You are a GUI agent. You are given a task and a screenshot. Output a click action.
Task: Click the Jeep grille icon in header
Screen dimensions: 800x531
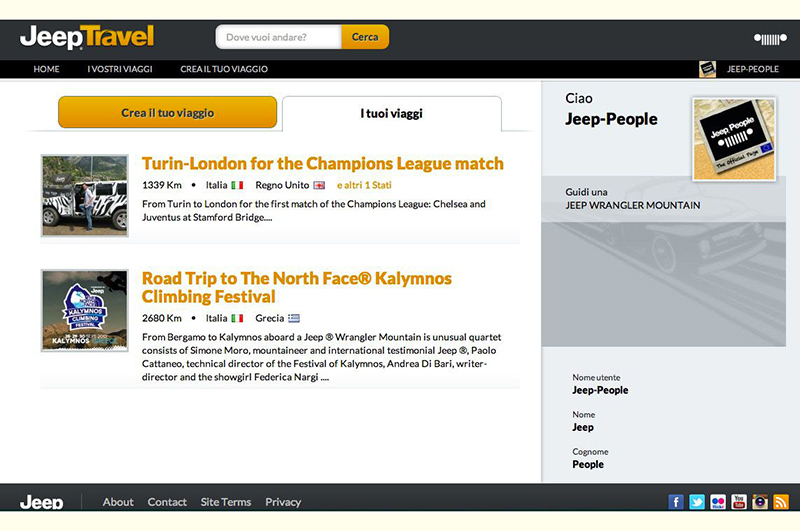pos(770,39)
